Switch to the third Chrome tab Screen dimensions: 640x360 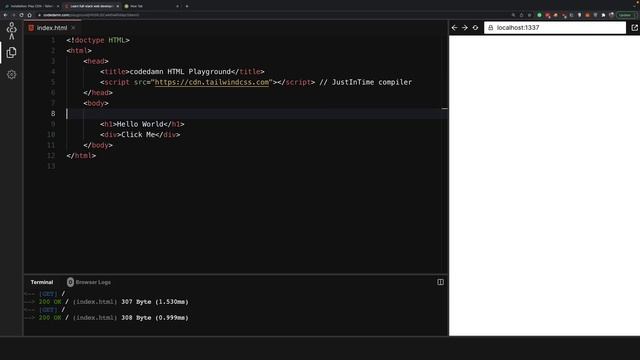click(x=151, y=6)
